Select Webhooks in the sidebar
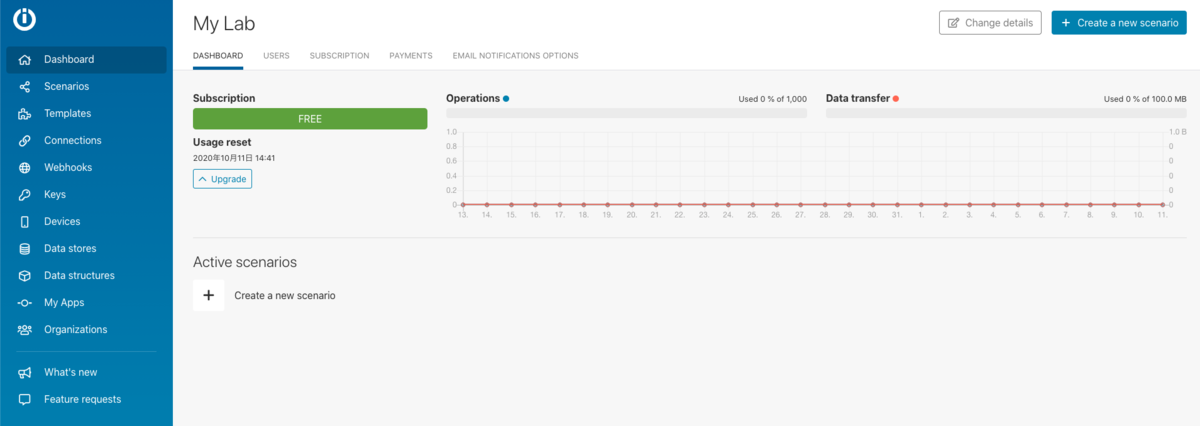Screen dimensions: 1200x426 click(86, 168)
